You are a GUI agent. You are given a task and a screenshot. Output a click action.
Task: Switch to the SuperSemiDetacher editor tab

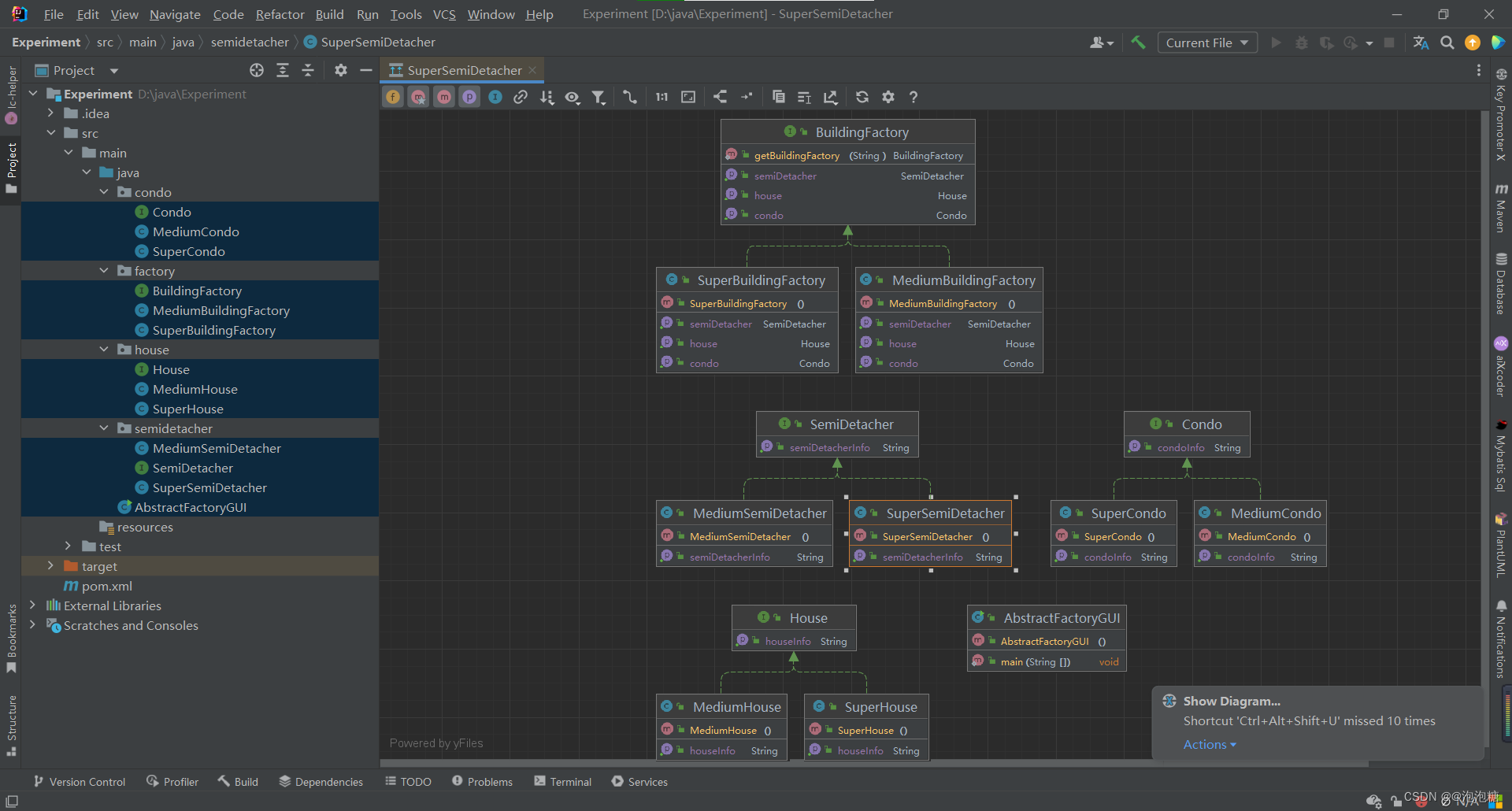click(x=464, y=69)
